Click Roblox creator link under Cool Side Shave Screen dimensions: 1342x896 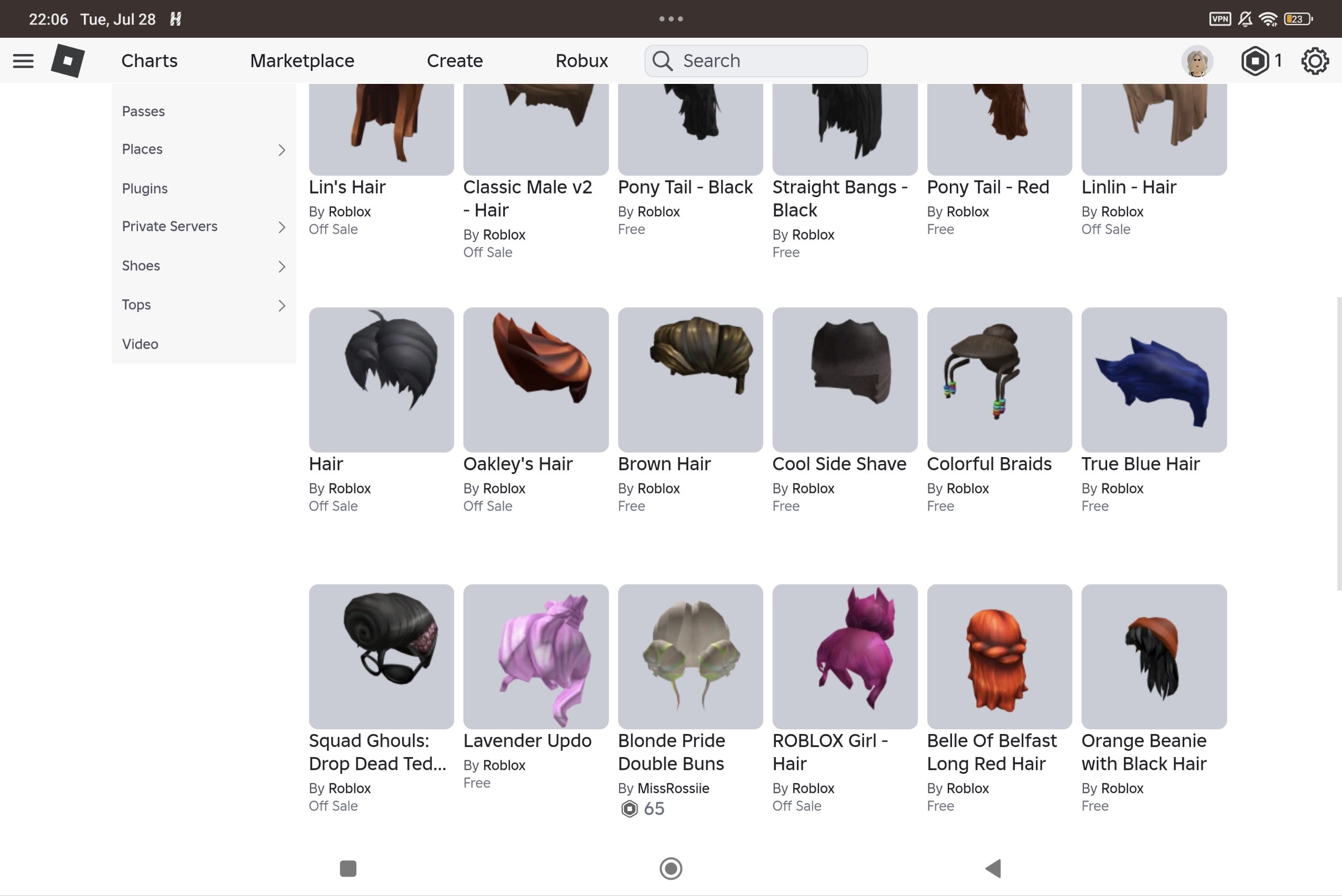813,489
